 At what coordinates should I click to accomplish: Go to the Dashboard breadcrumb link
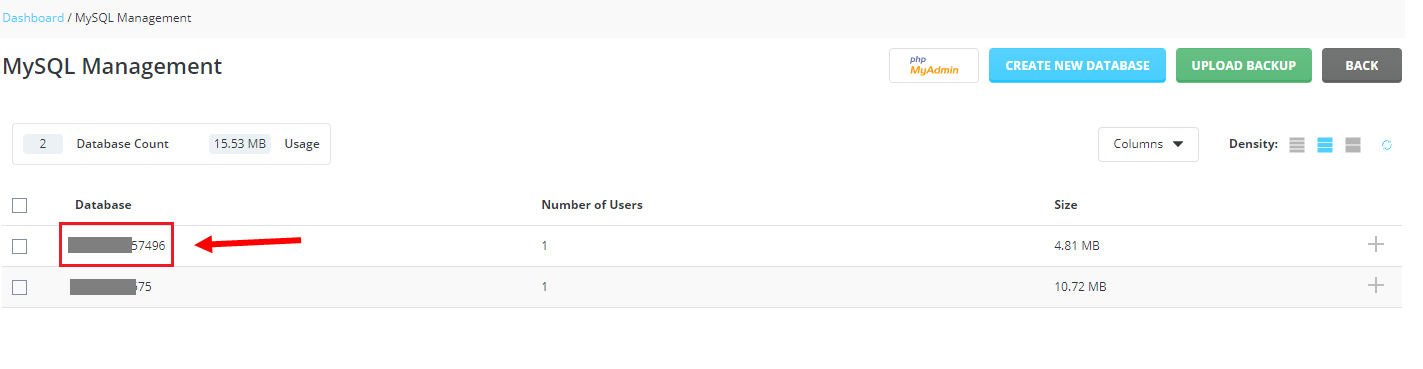click(x=33, y=18)
